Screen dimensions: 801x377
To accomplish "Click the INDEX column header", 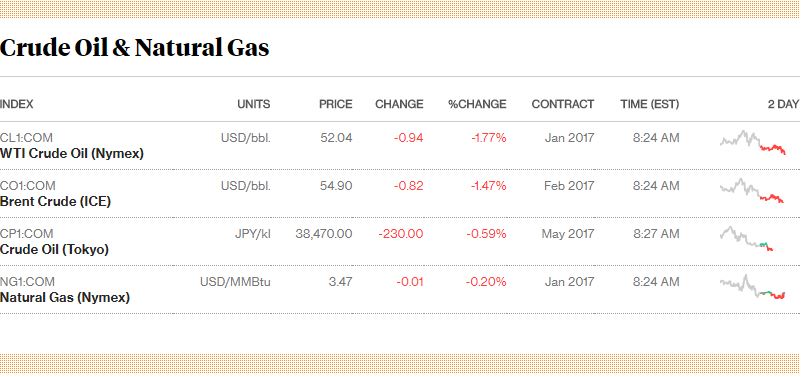I will coord(16,104).
